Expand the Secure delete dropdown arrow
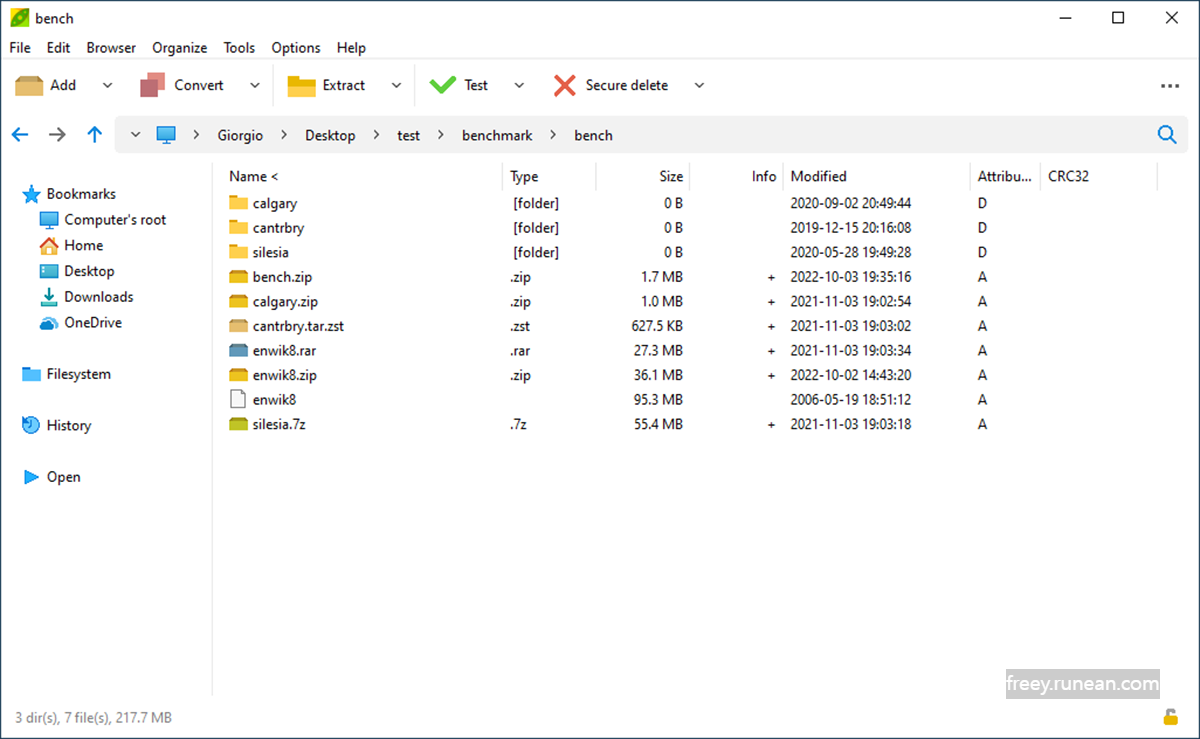 pyautogui.click(x=699, y=85)
